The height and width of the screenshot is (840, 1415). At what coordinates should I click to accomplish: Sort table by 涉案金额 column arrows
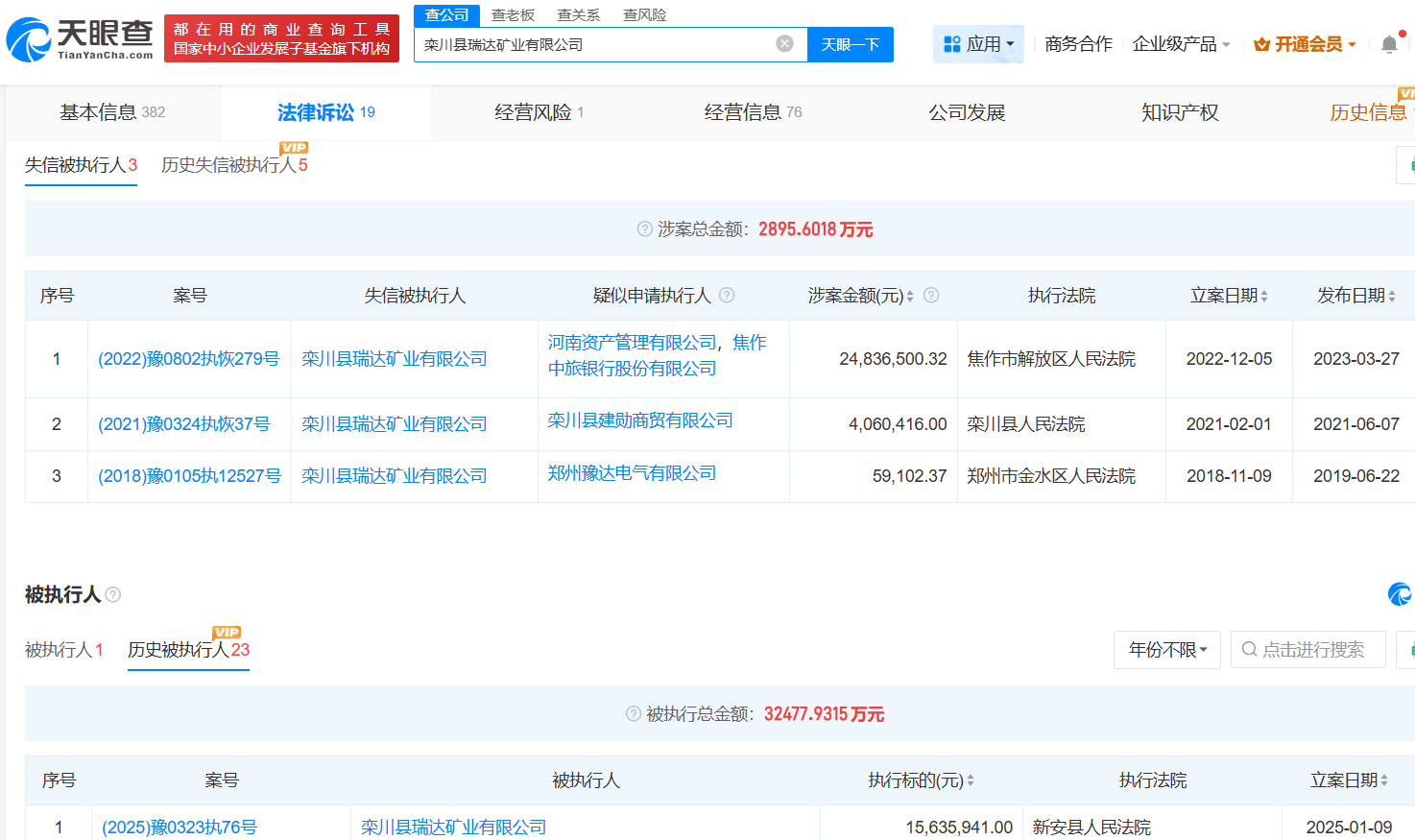(910, 297)
